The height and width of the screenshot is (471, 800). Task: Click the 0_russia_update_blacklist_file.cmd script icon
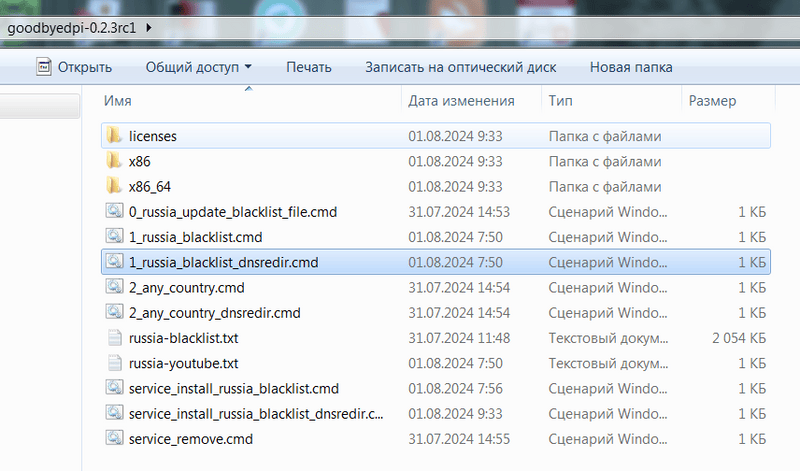(114, 211)
